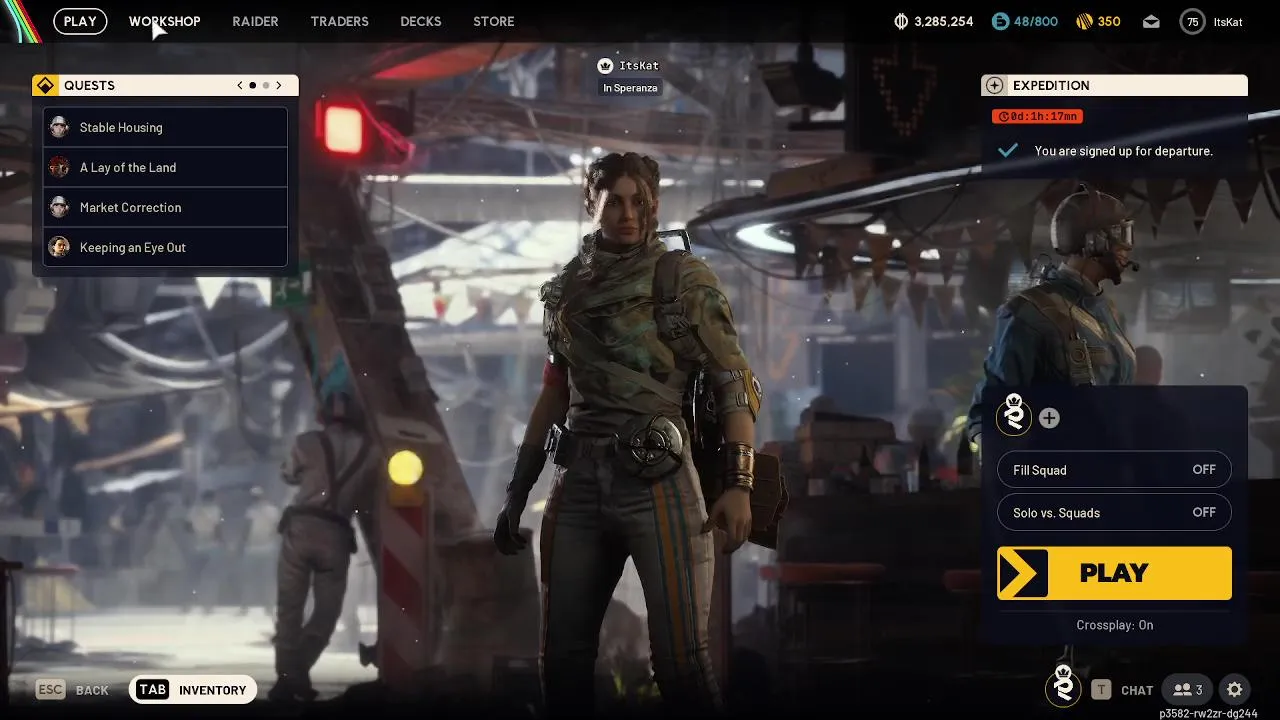Click the 48/800 token count
The width and height of the screenshot is (1280, 720).
click(1036, 21)
